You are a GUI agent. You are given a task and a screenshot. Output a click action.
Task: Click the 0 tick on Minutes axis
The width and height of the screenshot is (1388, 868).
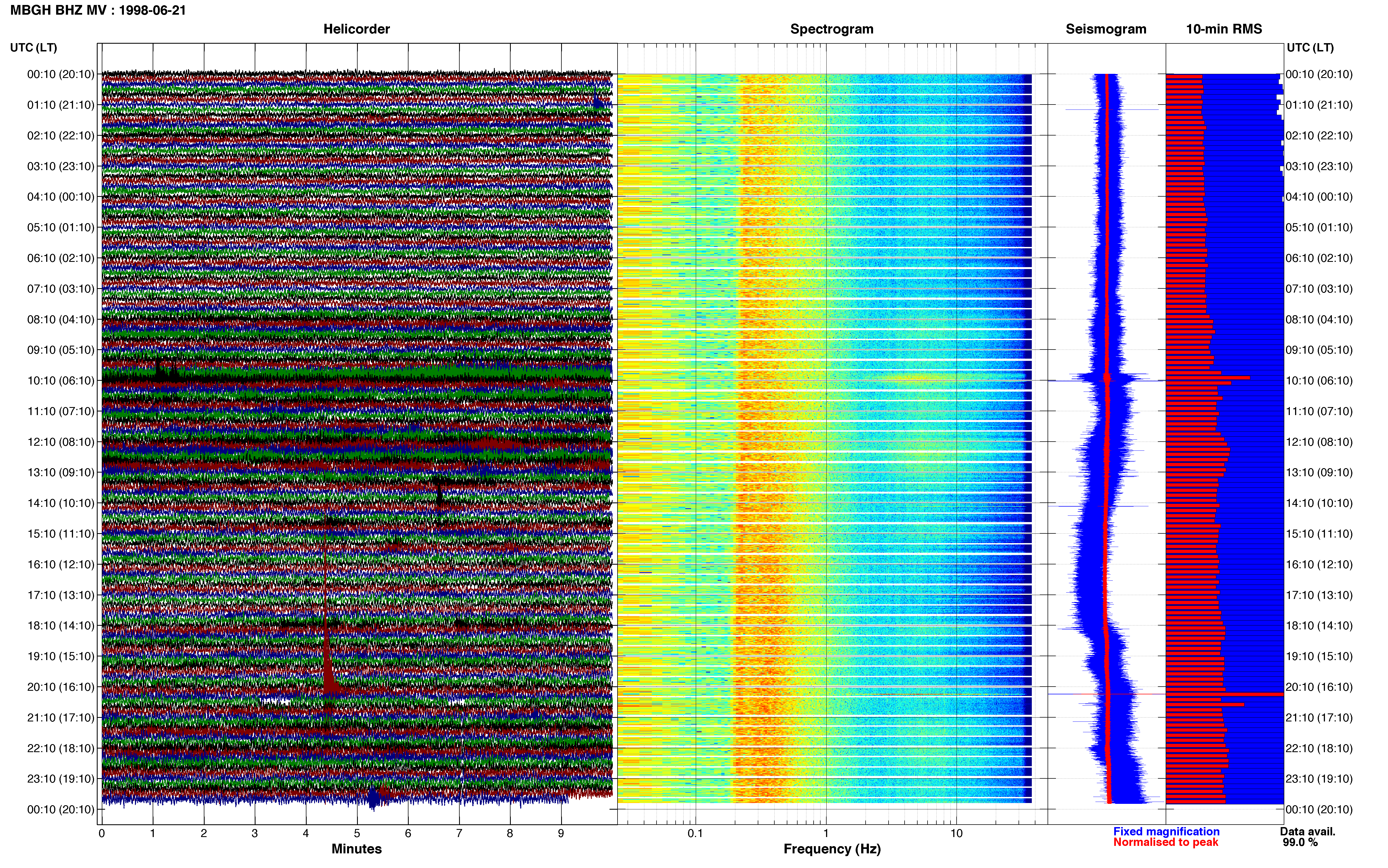point(101,833)
